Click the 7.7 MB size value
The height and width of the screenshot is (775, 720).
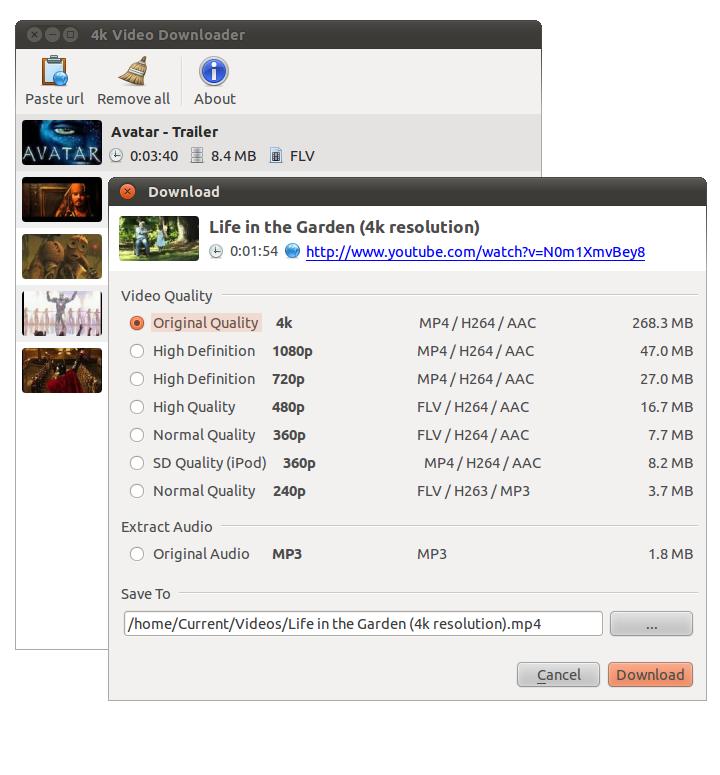671,435
